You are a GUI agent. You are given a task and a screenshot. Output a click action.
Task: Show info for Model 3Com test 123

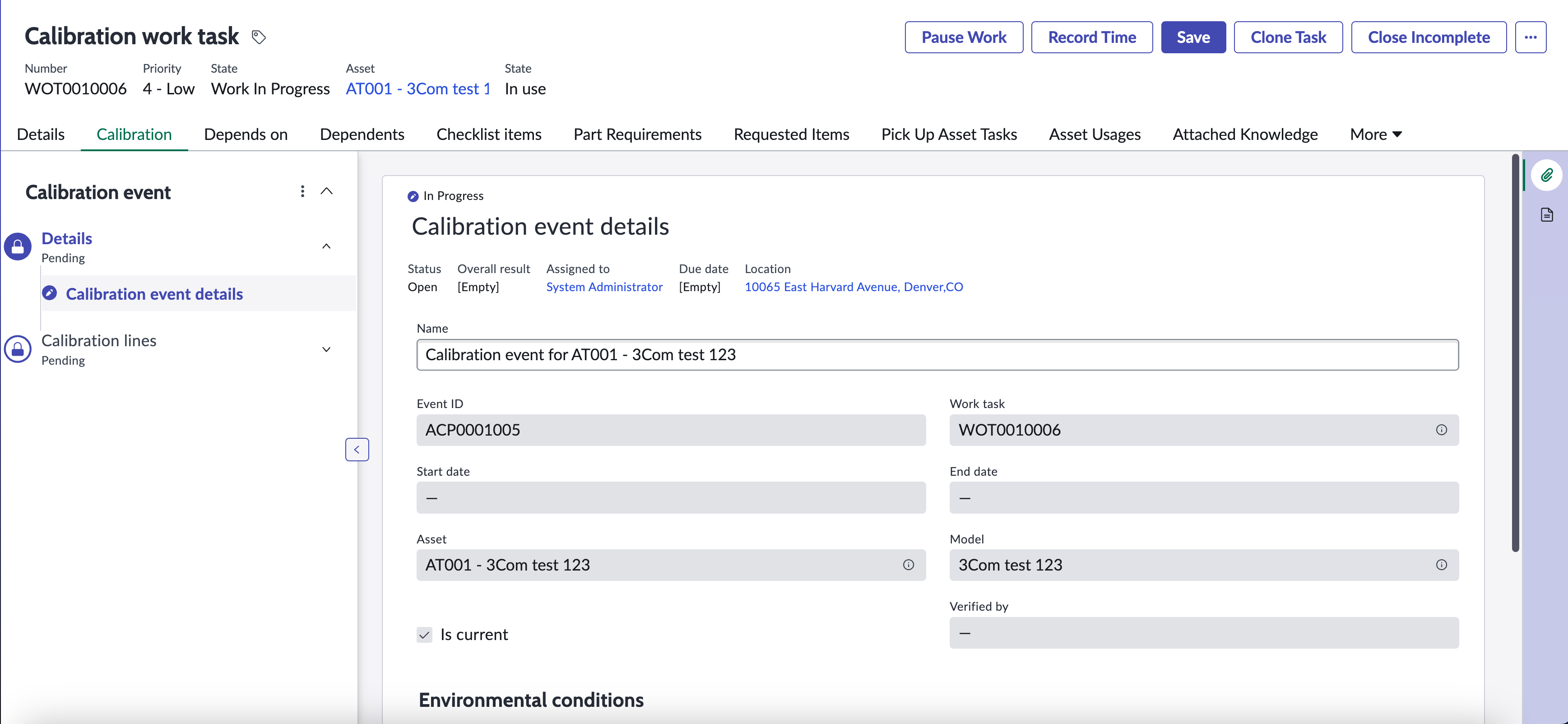[x=1441, y=565]
